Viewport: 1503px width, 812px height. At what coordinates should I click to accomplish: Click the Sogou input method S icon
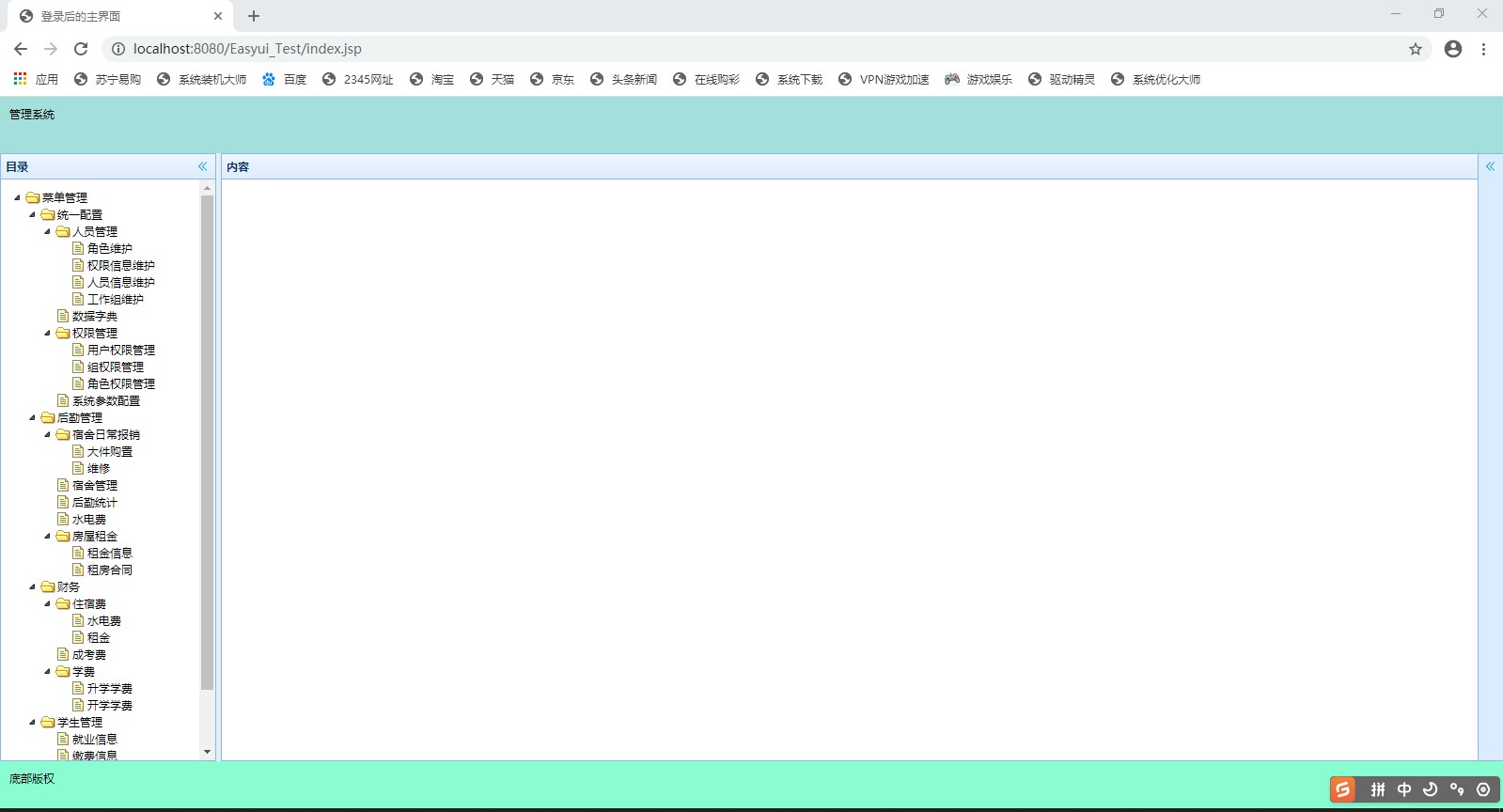(x=1342, y=789)
